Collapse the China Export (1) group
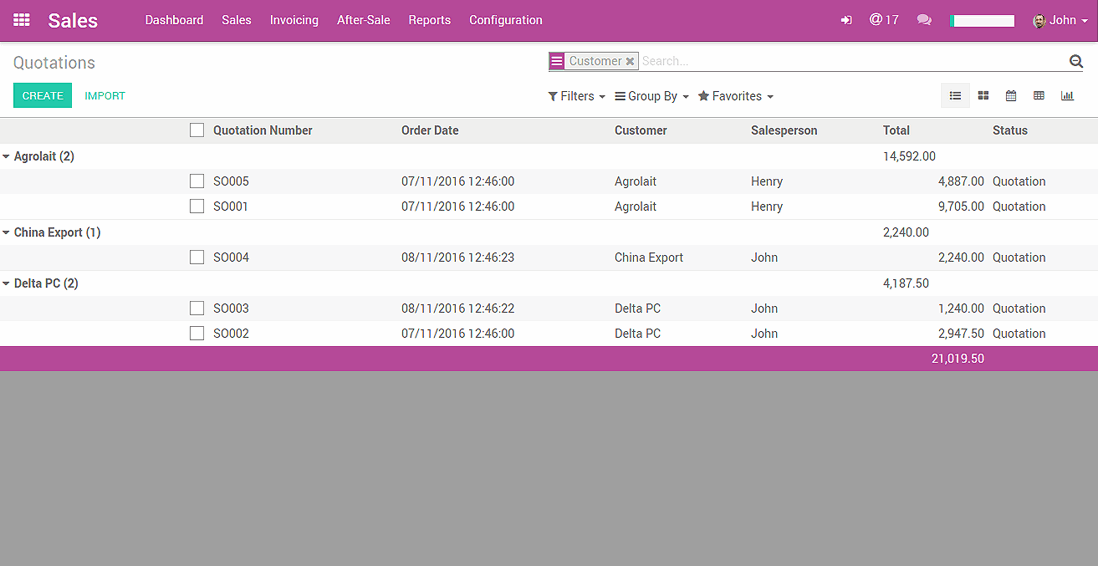This screenshot has width=1098, height=566. click(x=52, y=233)
